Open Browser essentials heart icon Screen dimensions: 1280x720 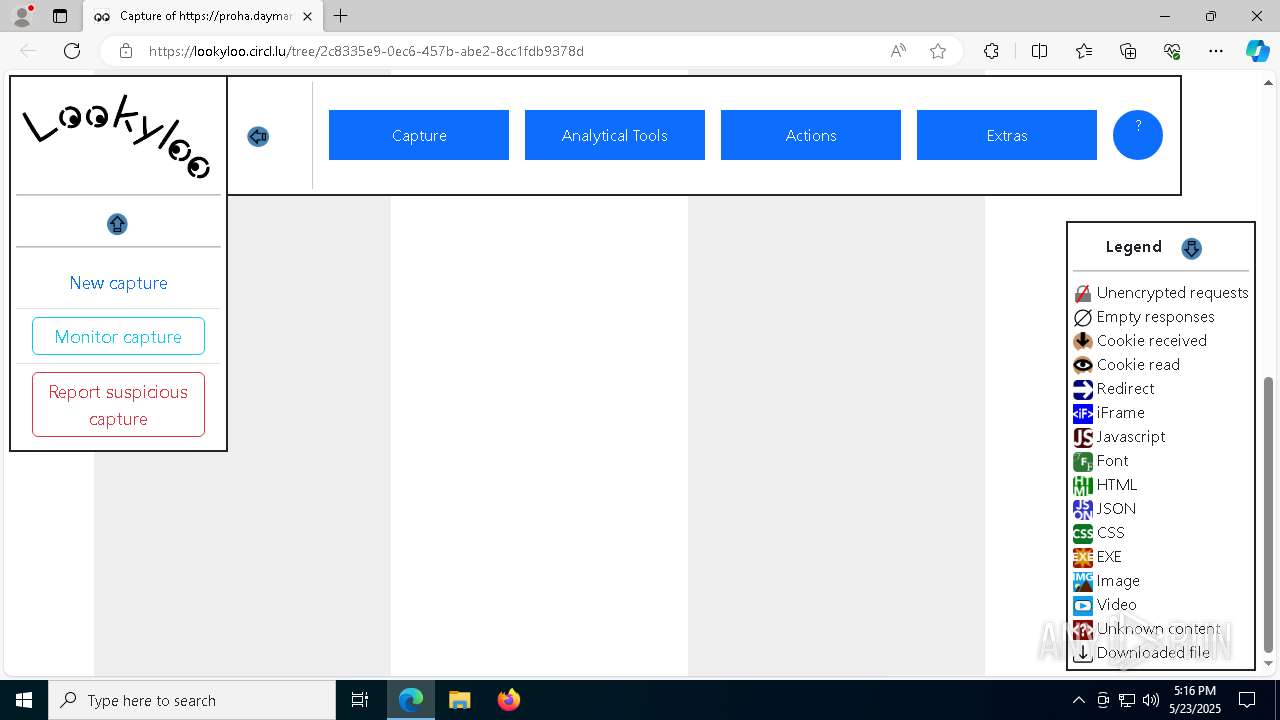click(1172, 51)
